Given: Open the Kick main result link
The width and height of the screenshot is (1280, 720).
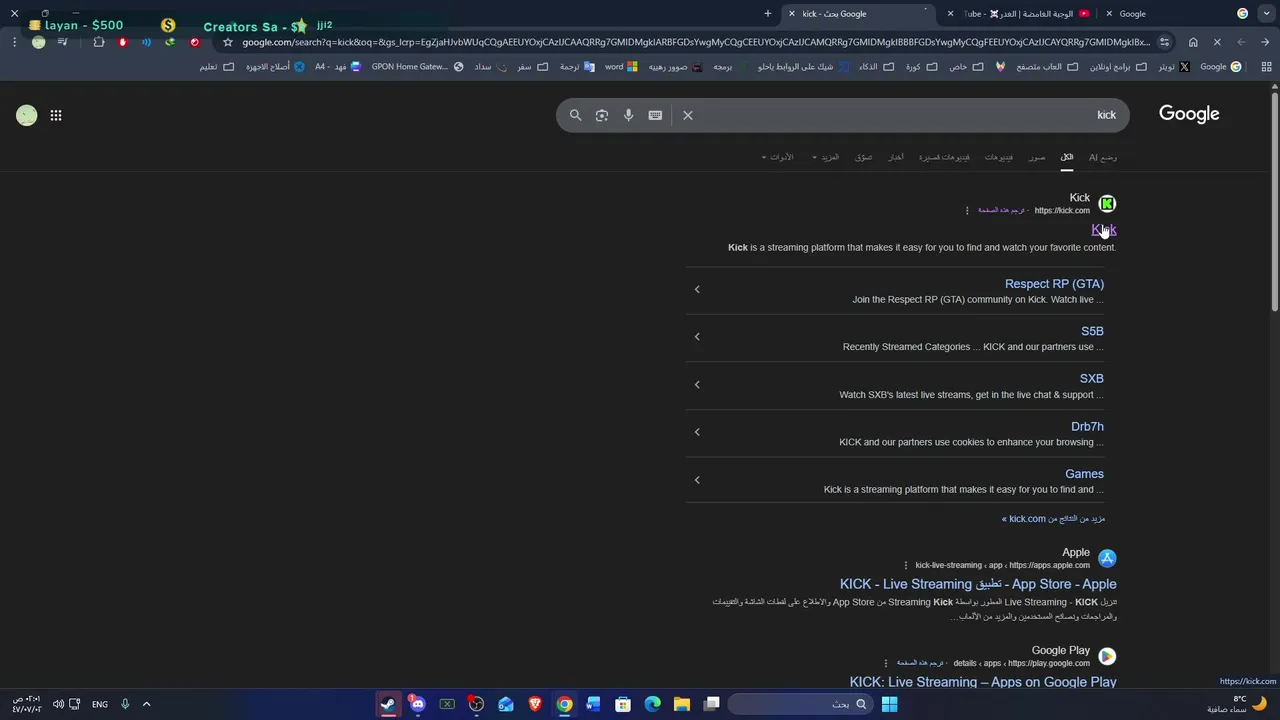Looking at the screenshot, I should point(1103,230).
